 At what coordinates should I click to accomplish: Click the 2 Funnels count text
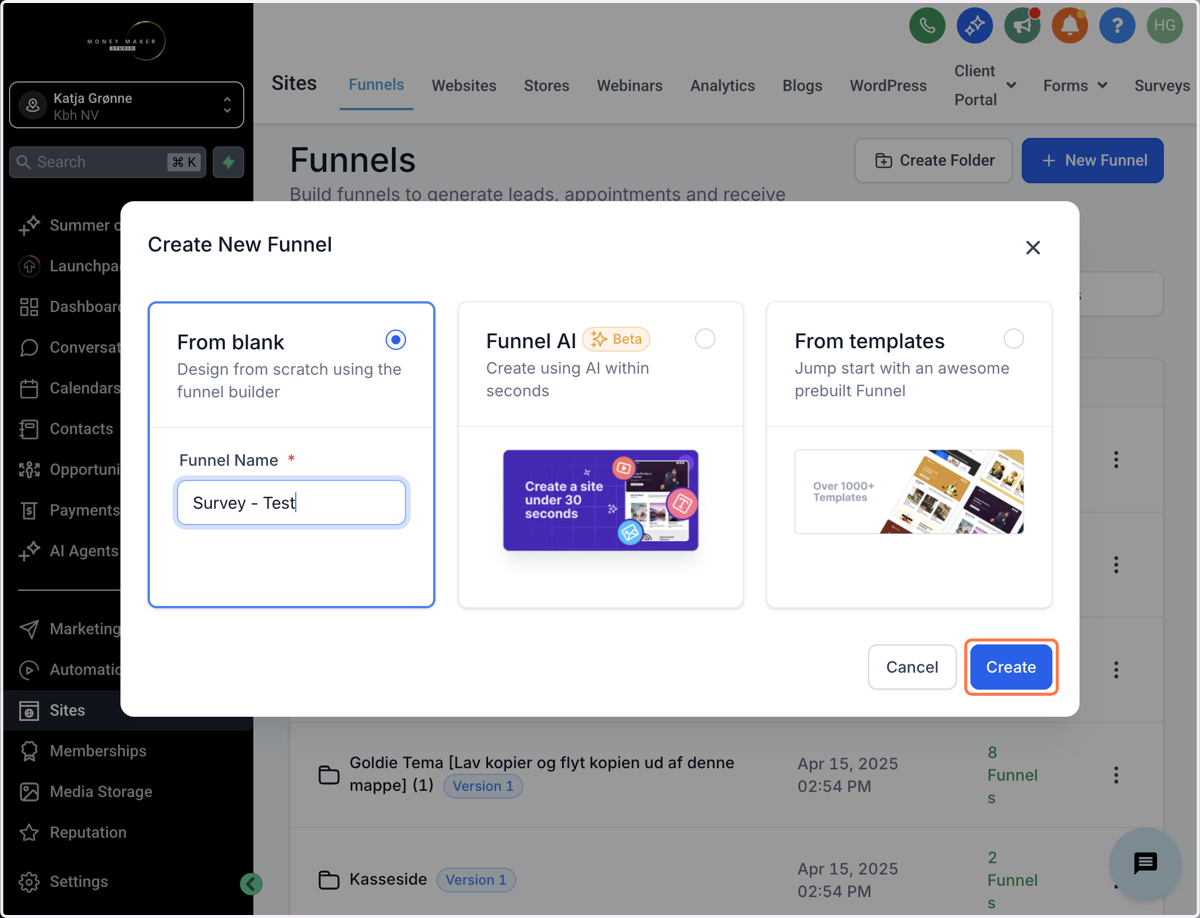click(x=1012, y=880)
